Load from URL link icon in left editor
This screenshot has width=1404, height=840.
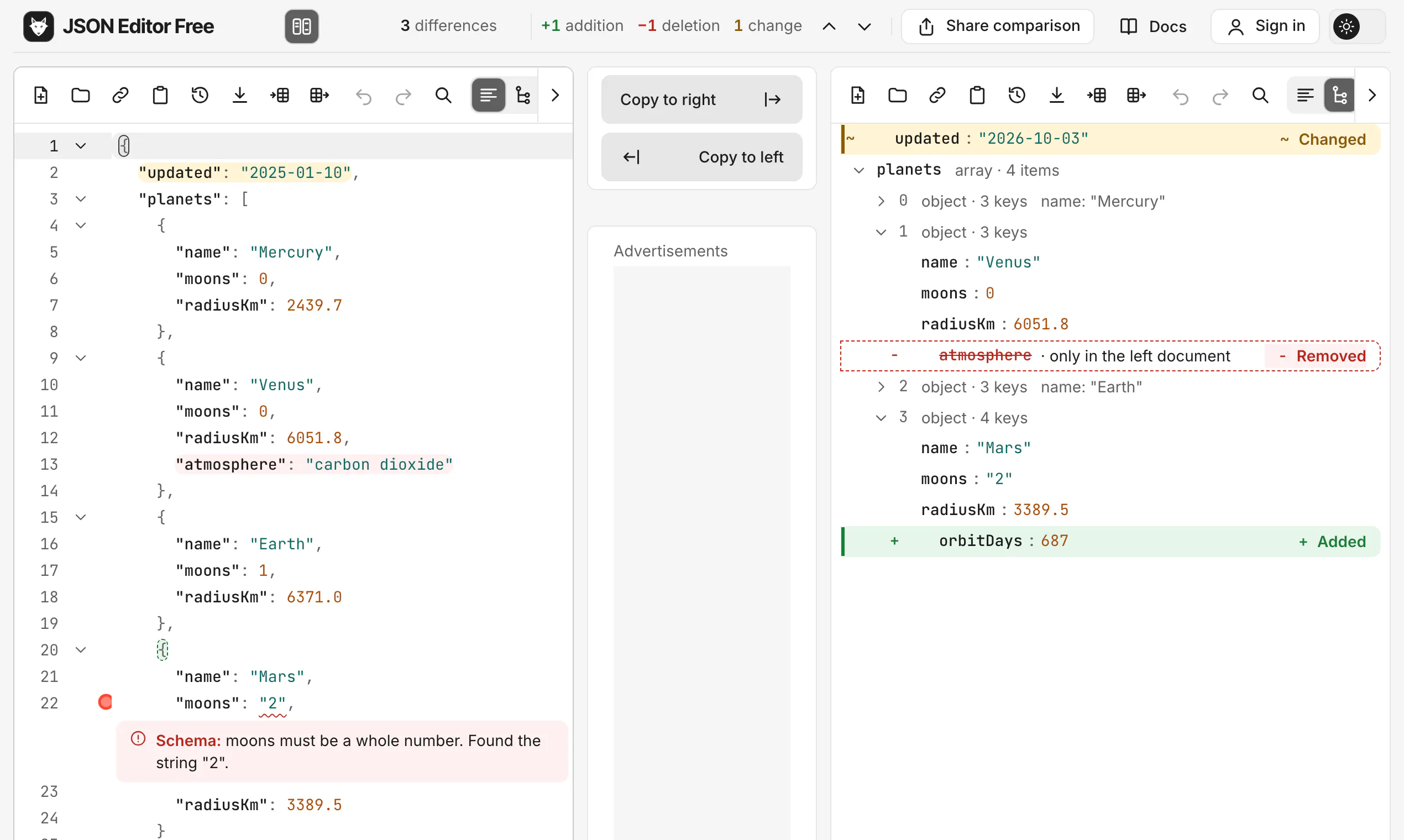tap(121, 95)
